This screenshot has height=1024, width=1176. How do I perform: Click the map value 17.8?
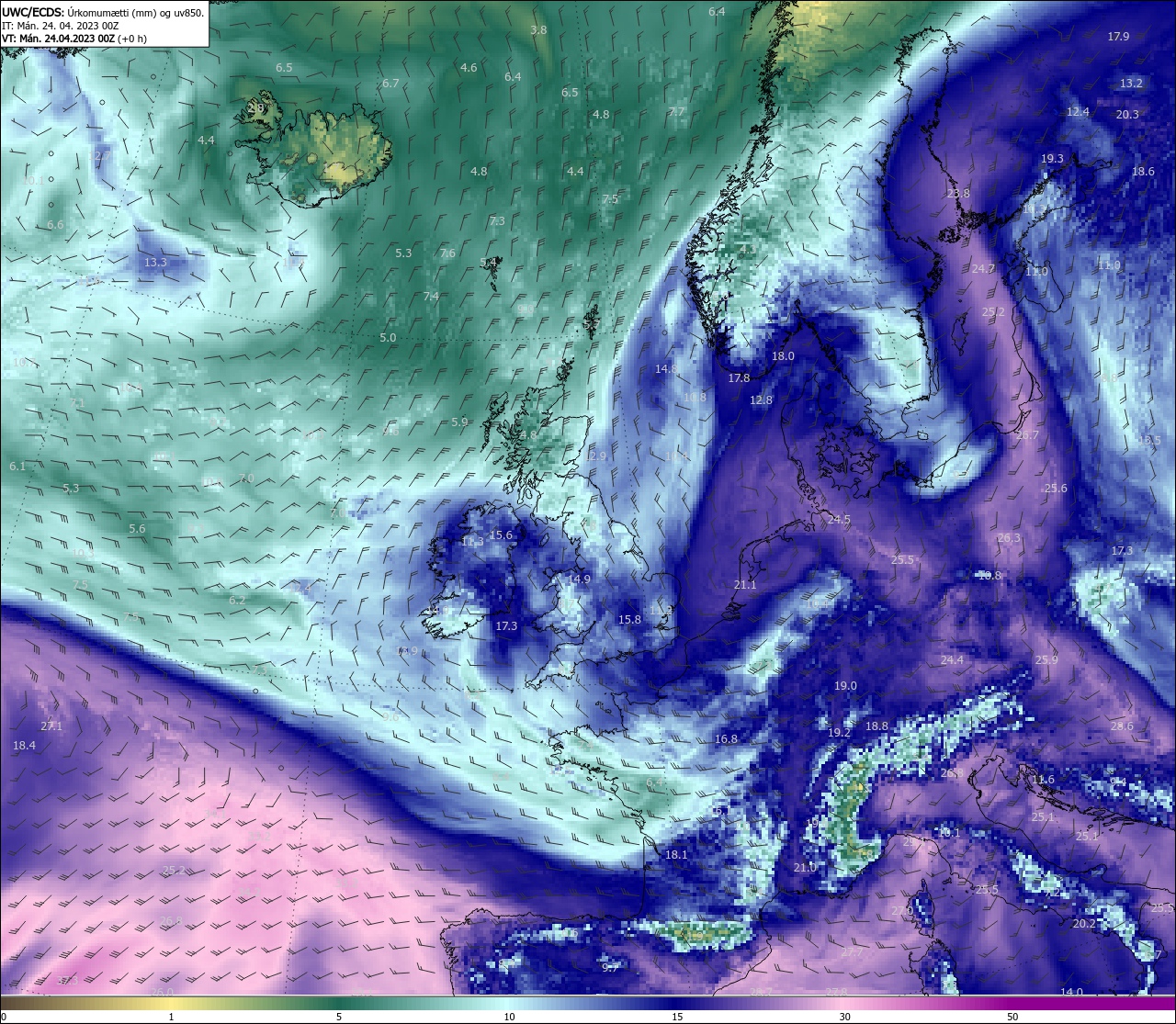[739, 378]
